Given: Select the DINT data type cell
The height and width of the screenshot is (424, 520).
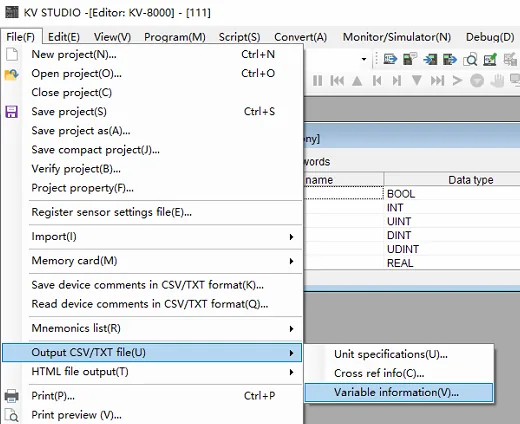Looking at the screenshot, I should (x=452, y=235).
